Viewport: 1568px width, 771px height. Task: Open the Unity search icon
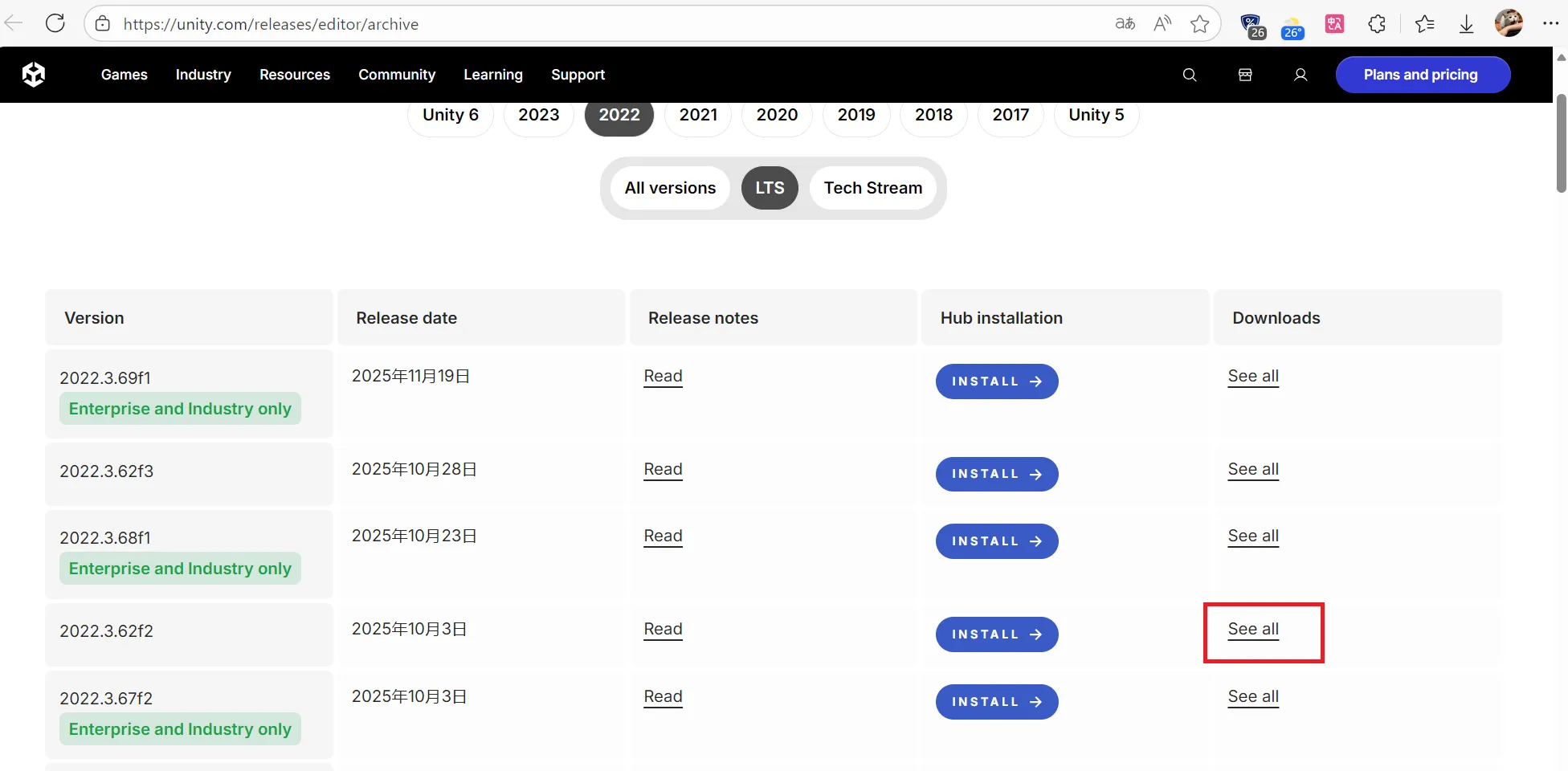point(1189,75)
